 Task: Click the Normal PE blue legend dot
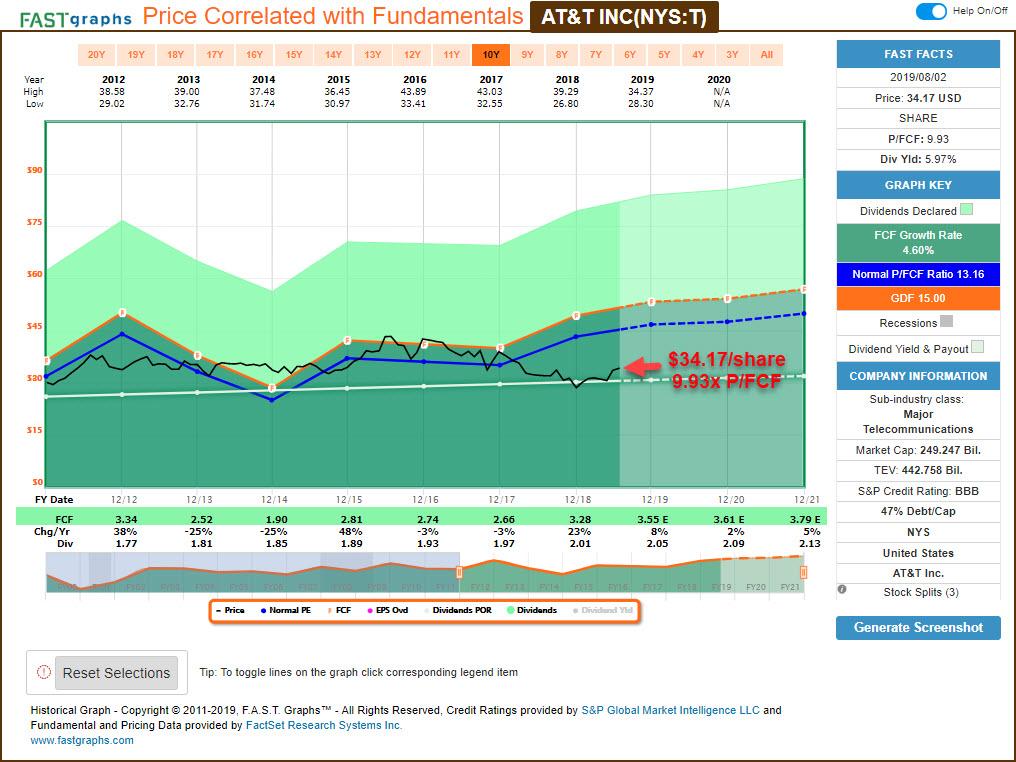coord(264,608)
